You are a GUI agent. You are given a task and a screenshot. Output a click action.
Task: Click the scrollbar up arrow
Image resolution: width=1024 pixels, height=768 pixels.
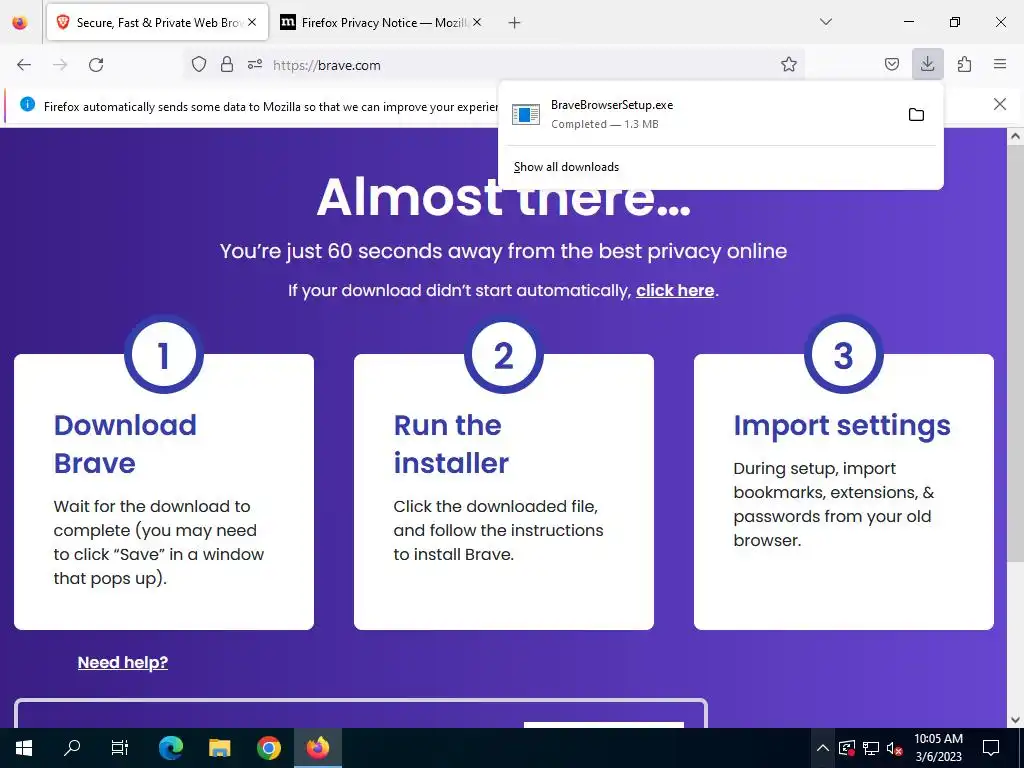click(1016, 136)
